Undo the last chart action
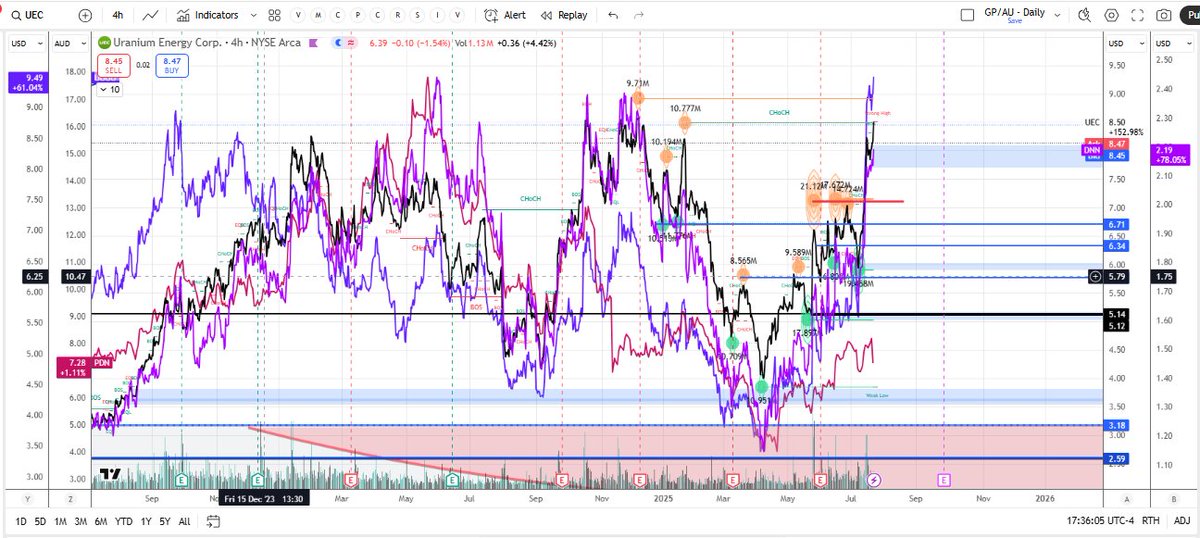Image resolution: width=1200 pixels, height=538 pixels. click(613, 15)
